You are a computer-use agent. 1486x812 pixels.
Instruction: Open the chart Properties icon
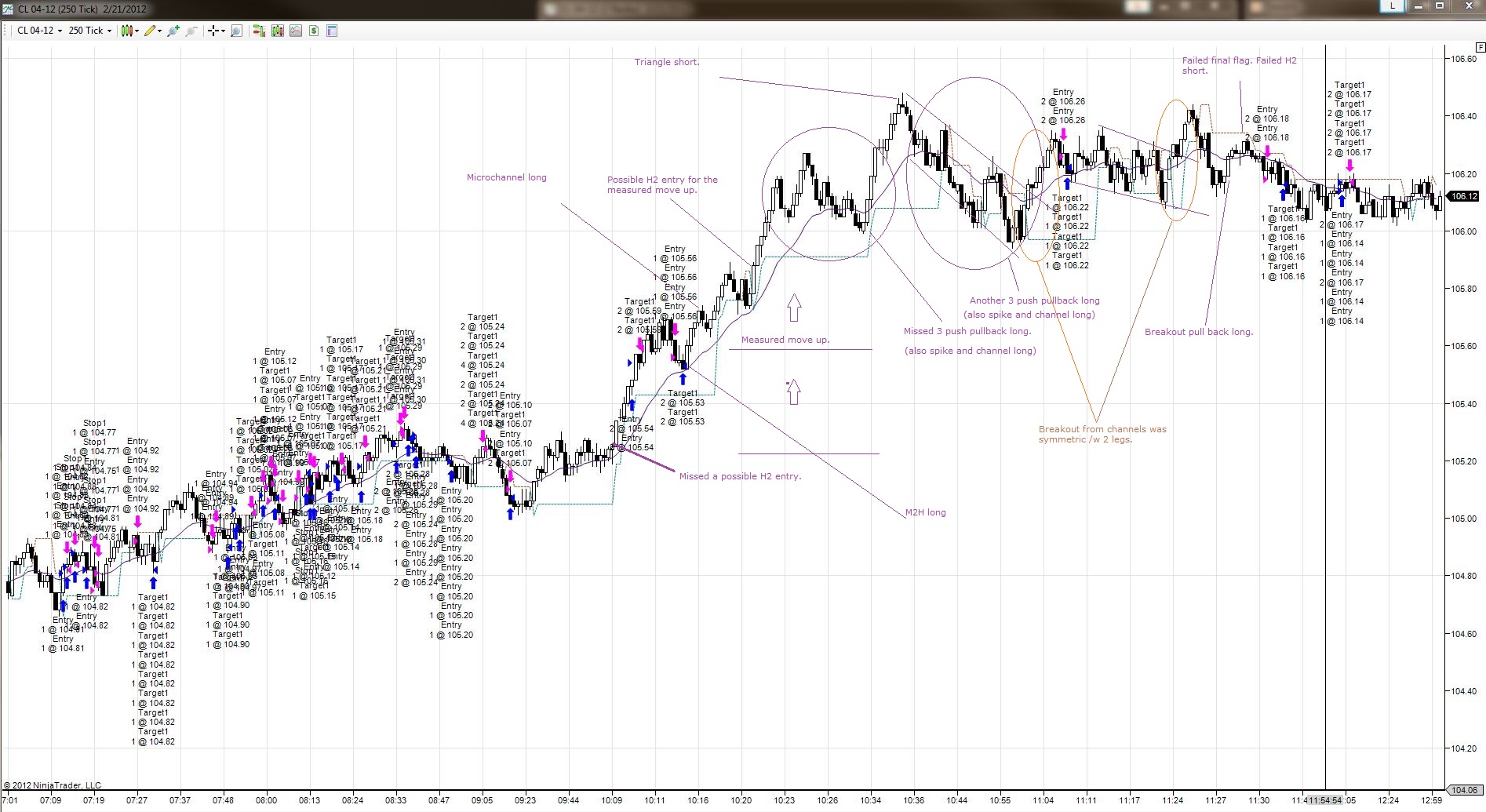click(331, 31)
